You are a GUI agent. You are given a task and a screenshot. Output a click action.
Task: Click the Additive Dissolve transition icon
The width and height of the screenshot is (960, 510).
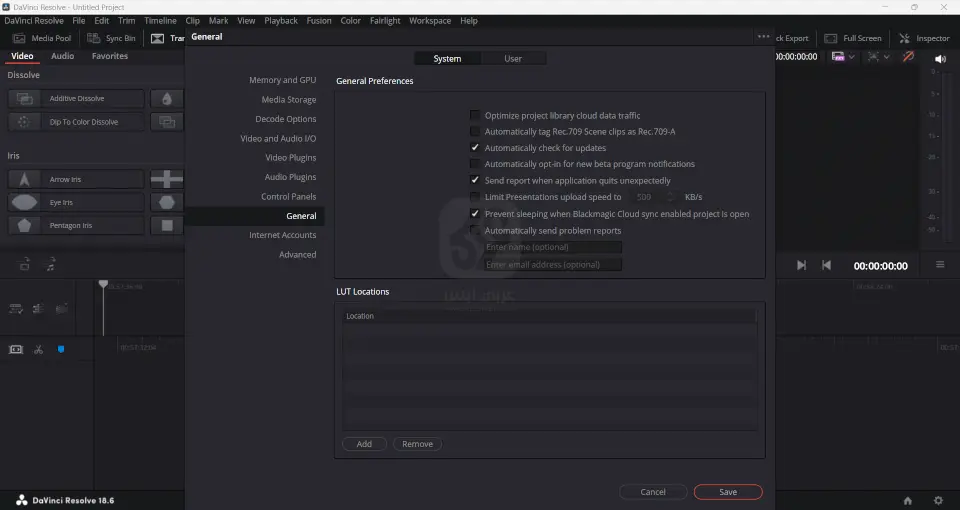coord(24,98)
